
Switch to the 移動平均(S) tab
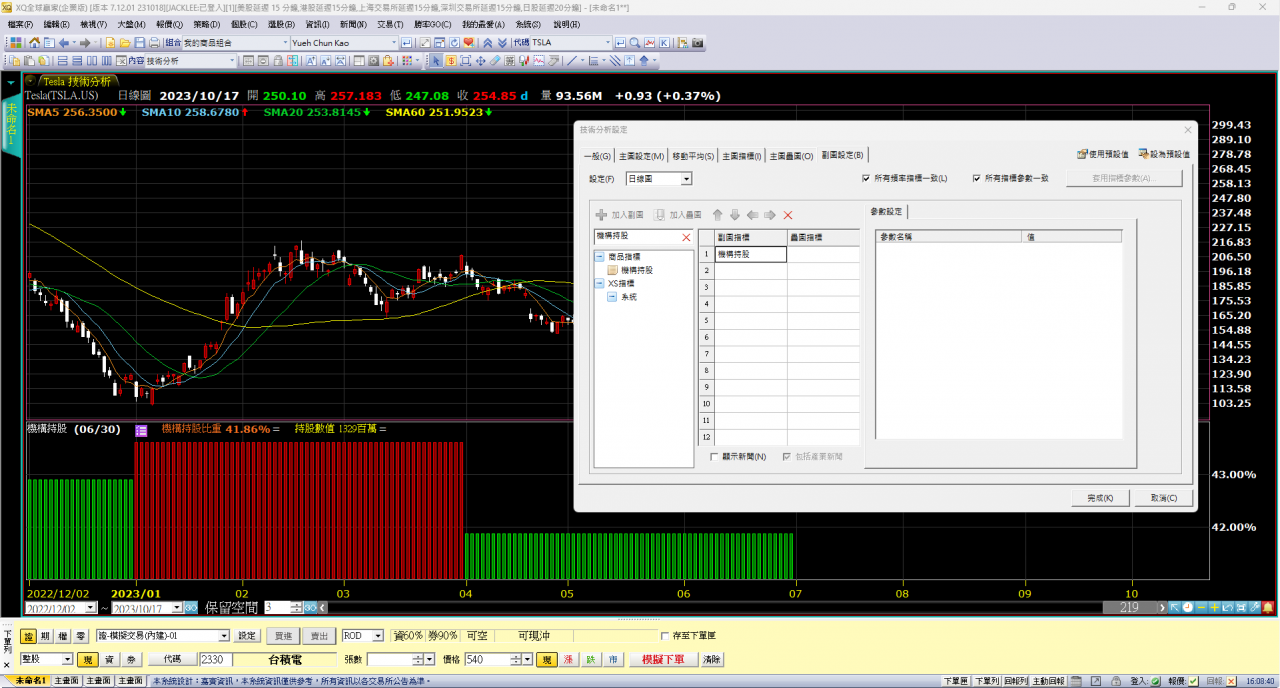[x=693, y=156]
